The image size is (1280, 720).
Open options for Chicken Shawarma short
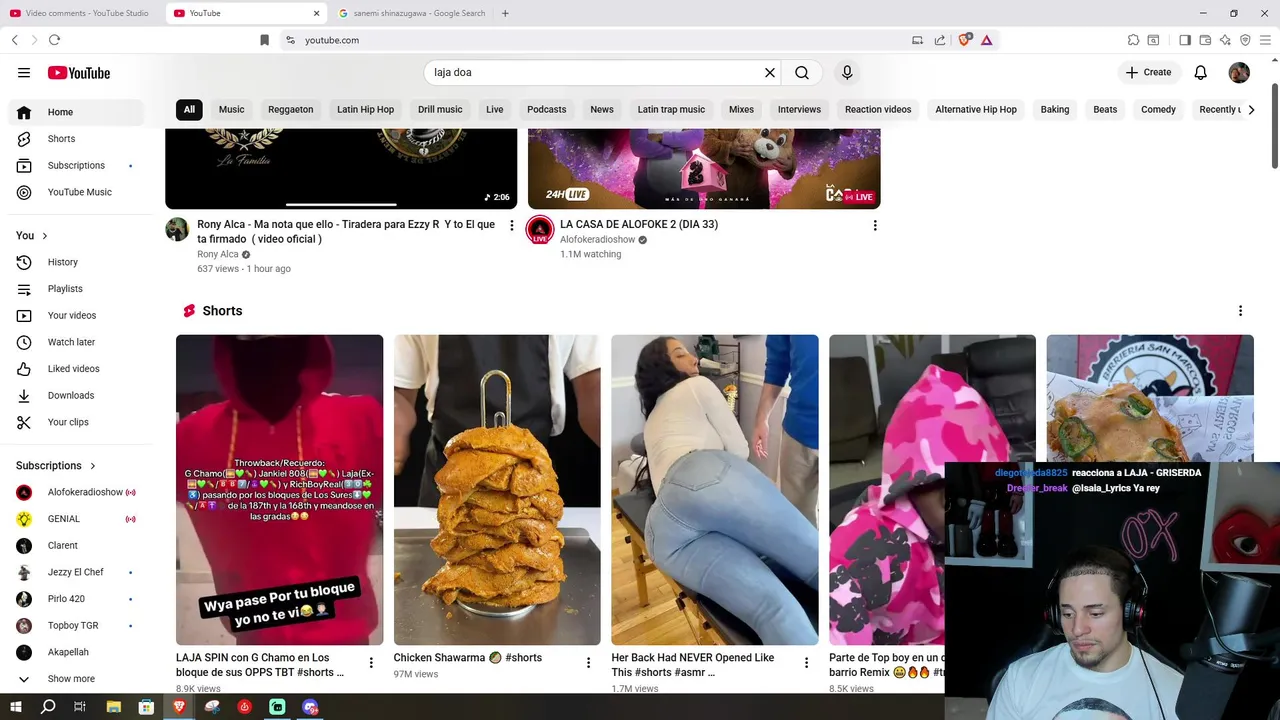point(588,662)
